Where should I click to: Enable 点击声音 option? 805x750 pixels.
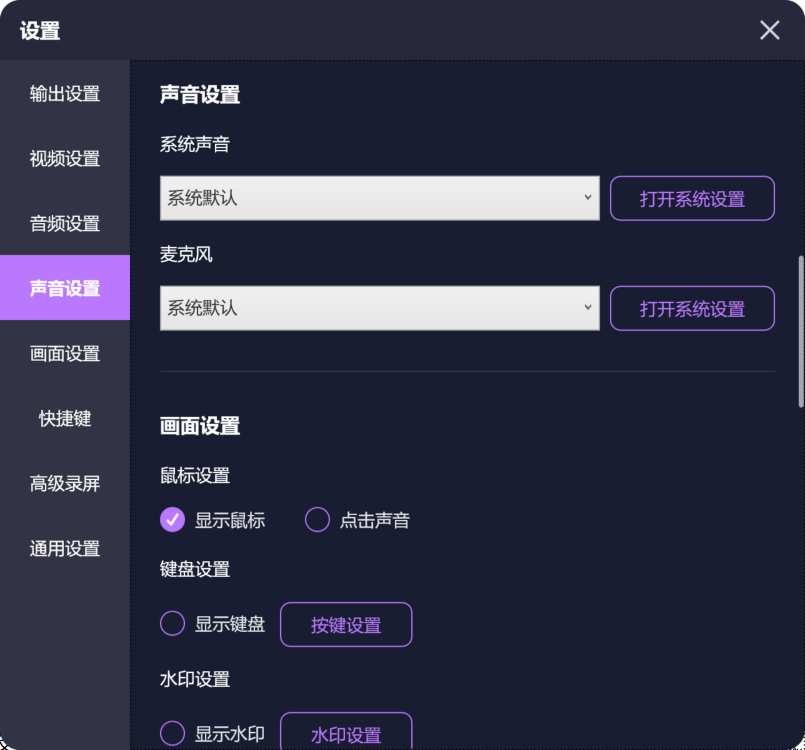317,519
